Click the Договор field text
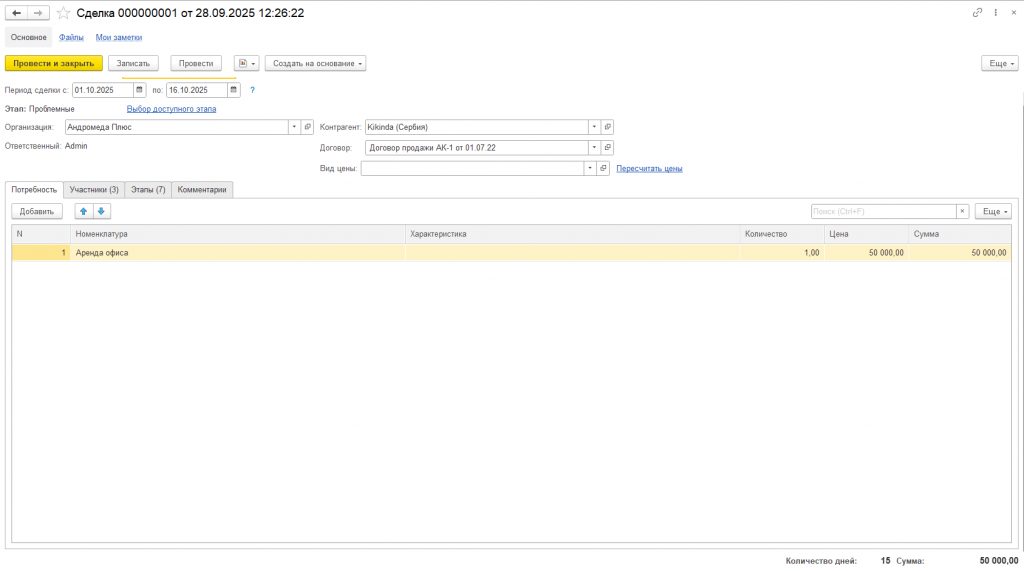This screenshot has height=571, width=1024. click(x=476, y=148)
